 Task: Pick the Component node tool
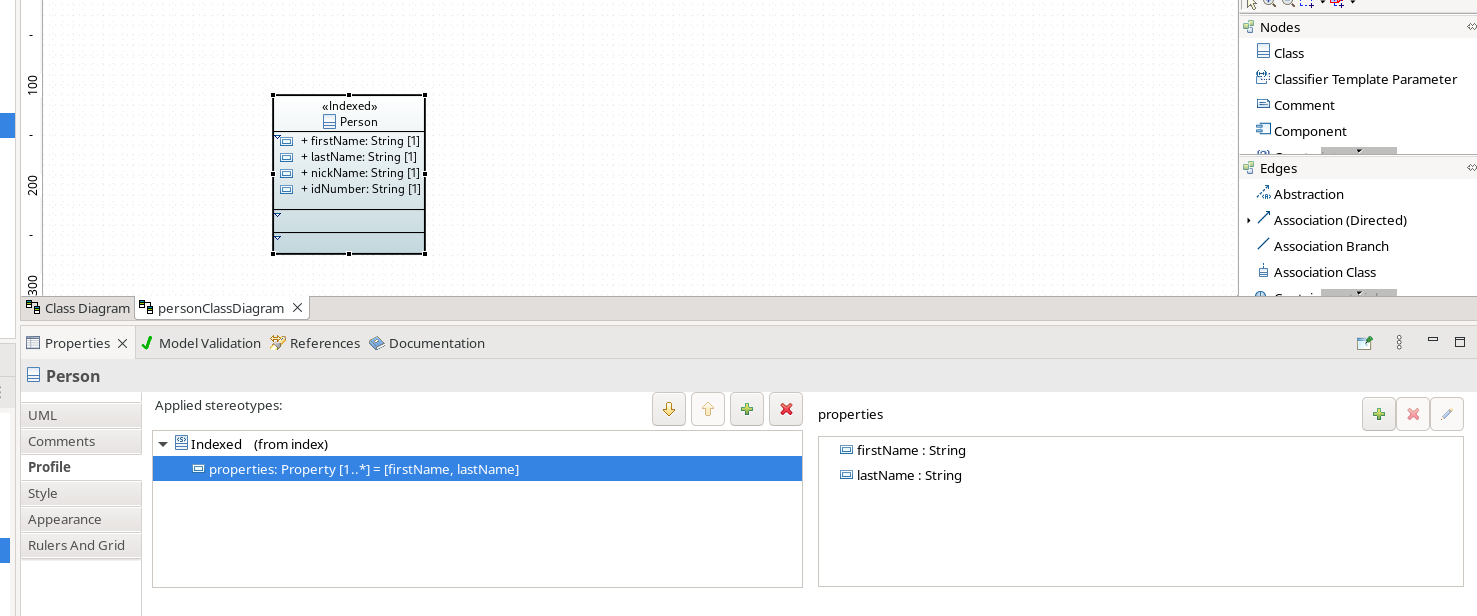1309,131
